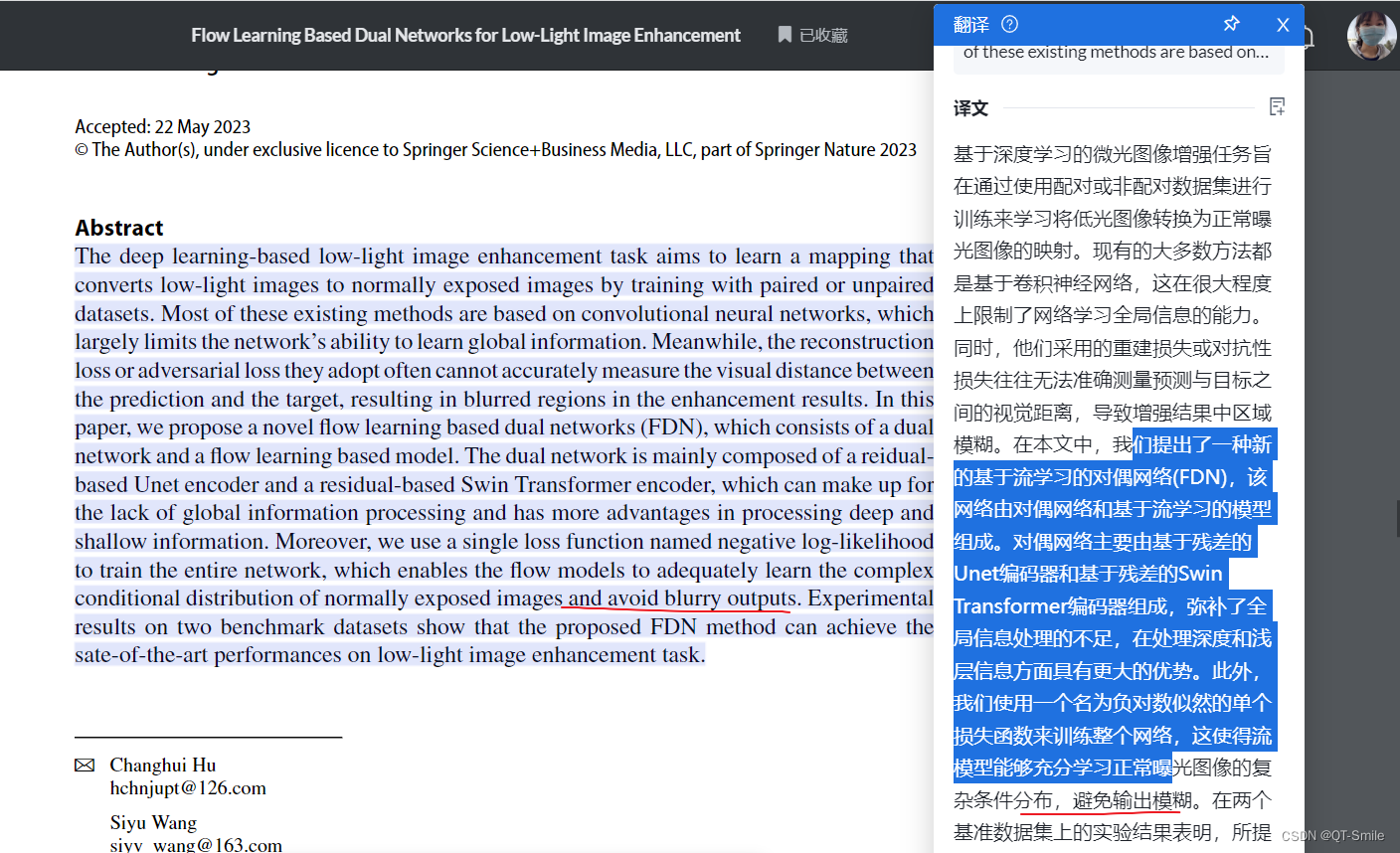Click the Abstract heading
Image resolution: width=1400 pixels, height=853 pixels.
118,228
